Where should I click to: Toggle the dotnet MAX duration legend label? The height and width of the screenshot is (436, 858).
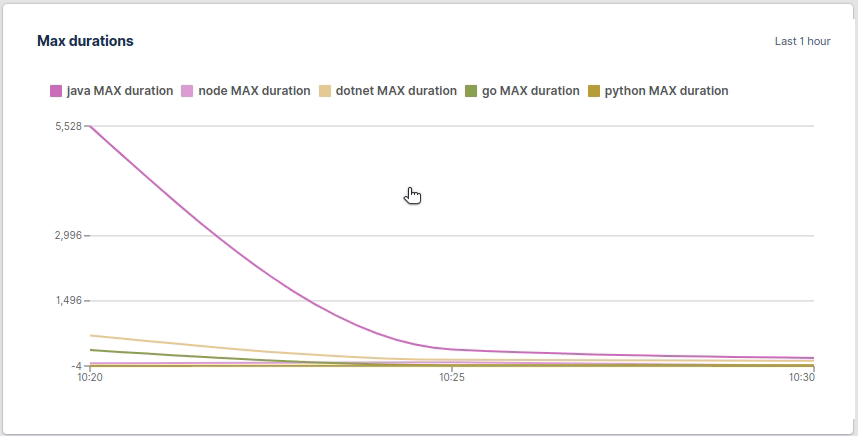click(x=396, y=91)
